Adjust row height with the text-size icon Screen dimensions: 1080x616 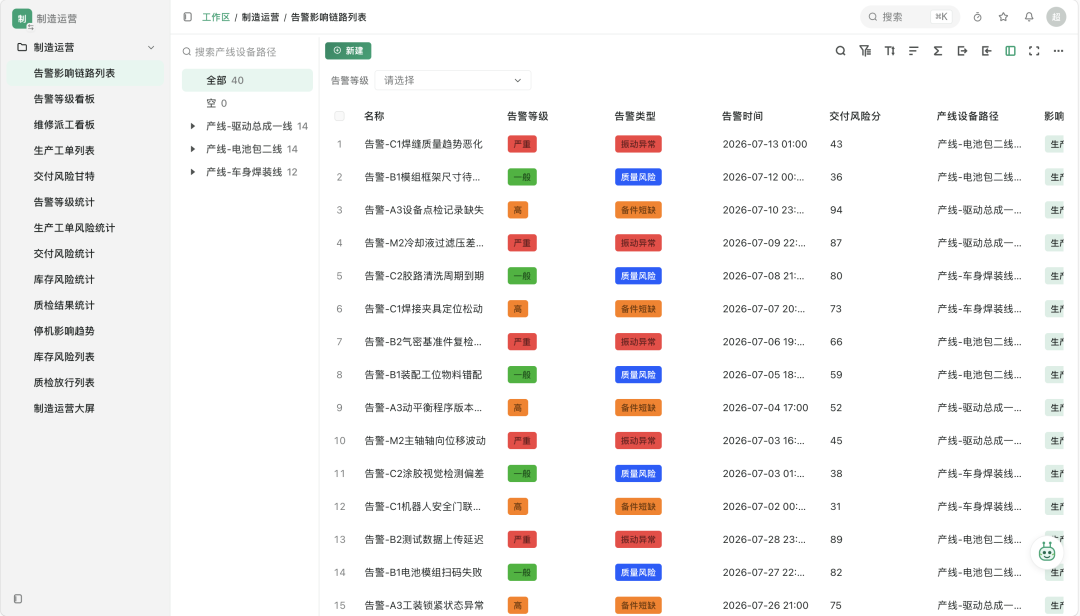(x=889, y=51)
